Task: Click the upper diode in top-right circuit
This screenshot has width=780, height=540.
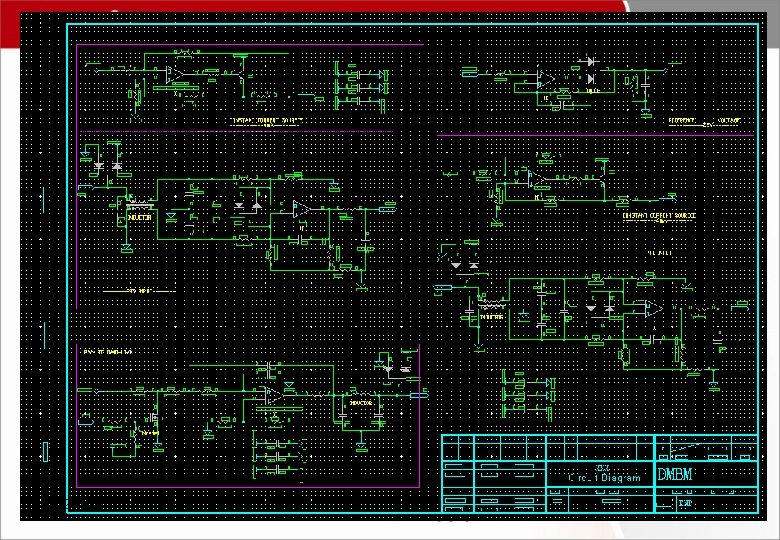Action: point(590,62)
